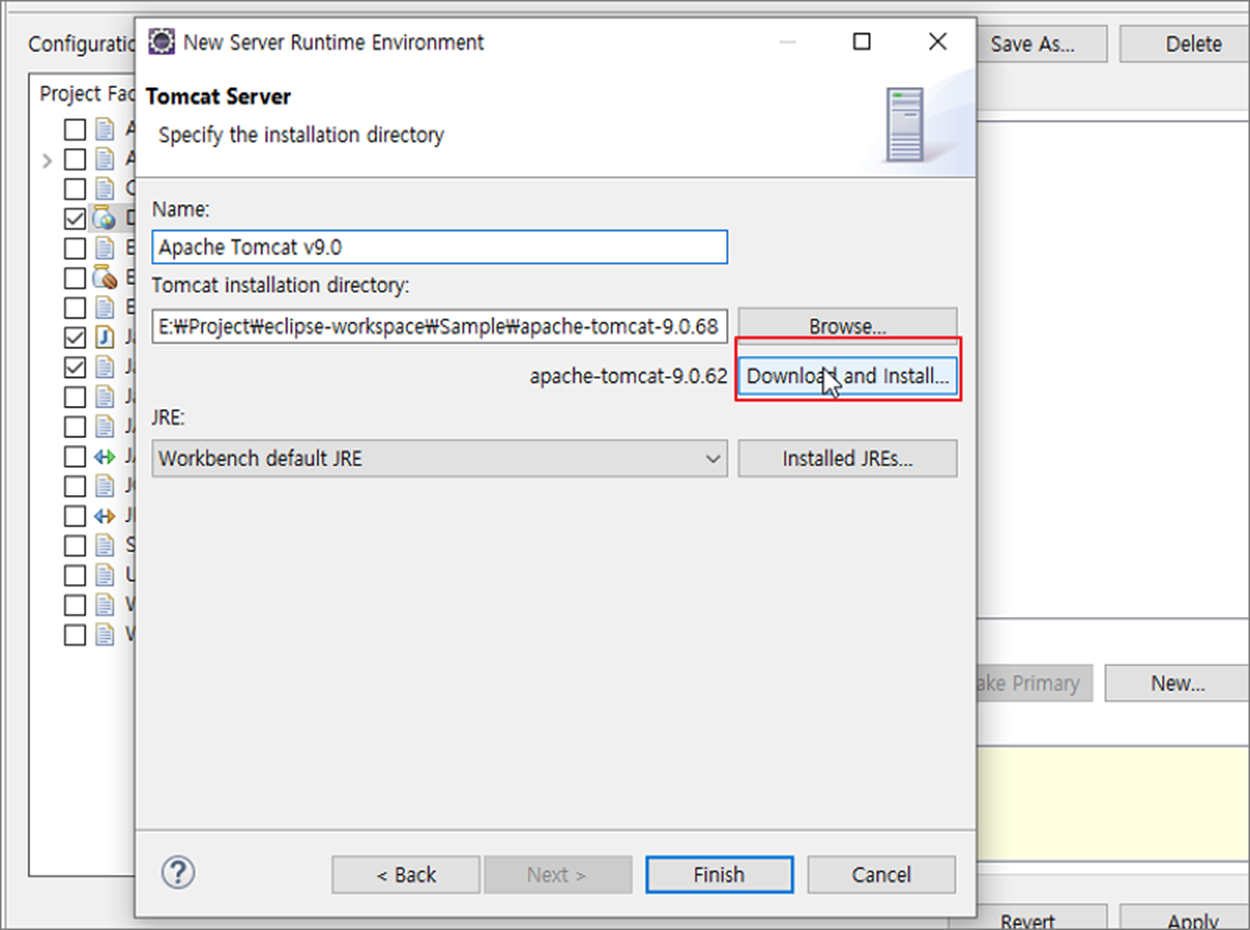Select the Java 'J' facet icon
The width and height of the screenshot is (1250, 930).
104,337
